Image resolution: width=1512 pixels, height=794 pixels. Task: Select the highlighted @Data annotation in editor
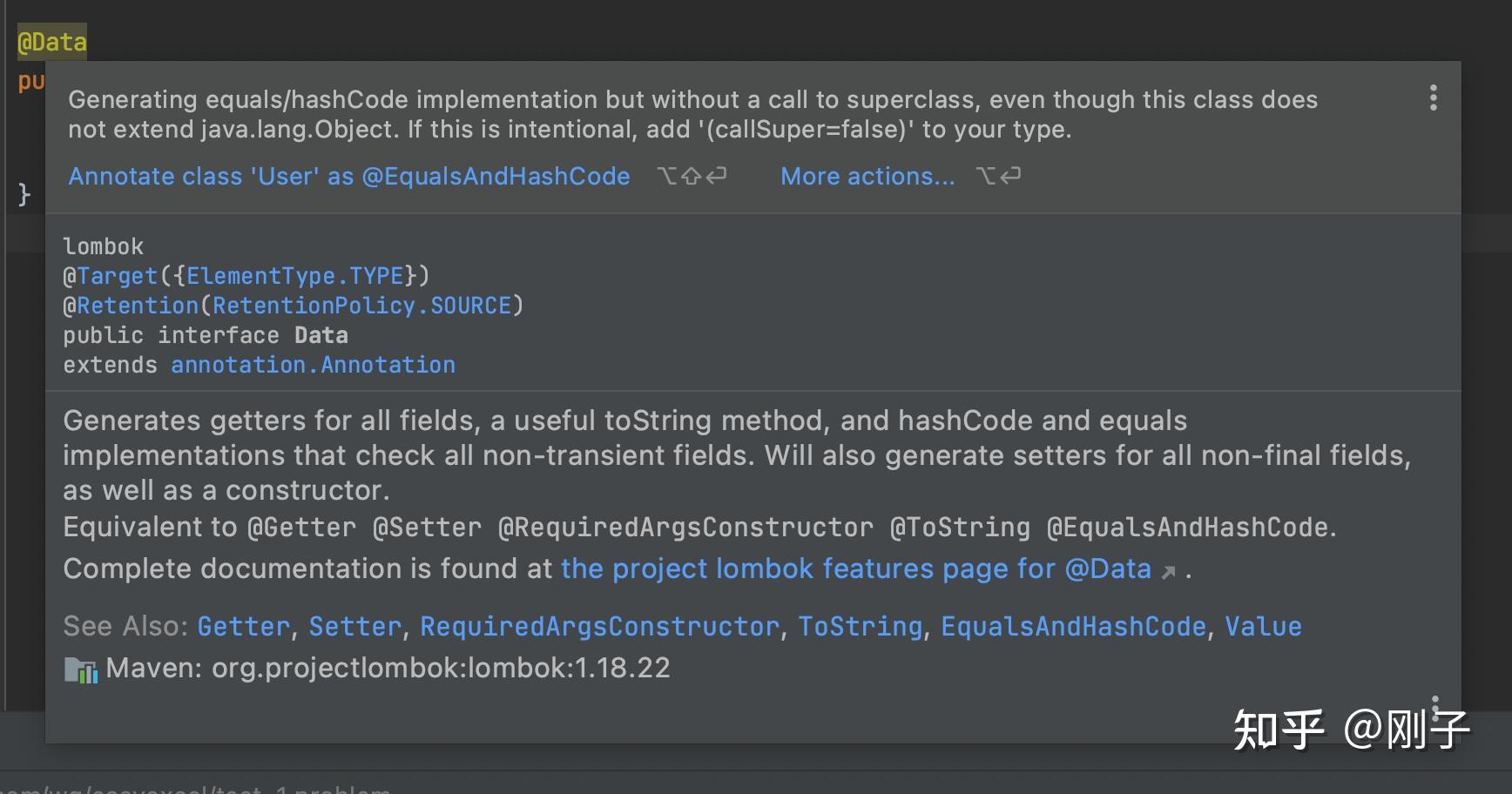tap(51, 41)
